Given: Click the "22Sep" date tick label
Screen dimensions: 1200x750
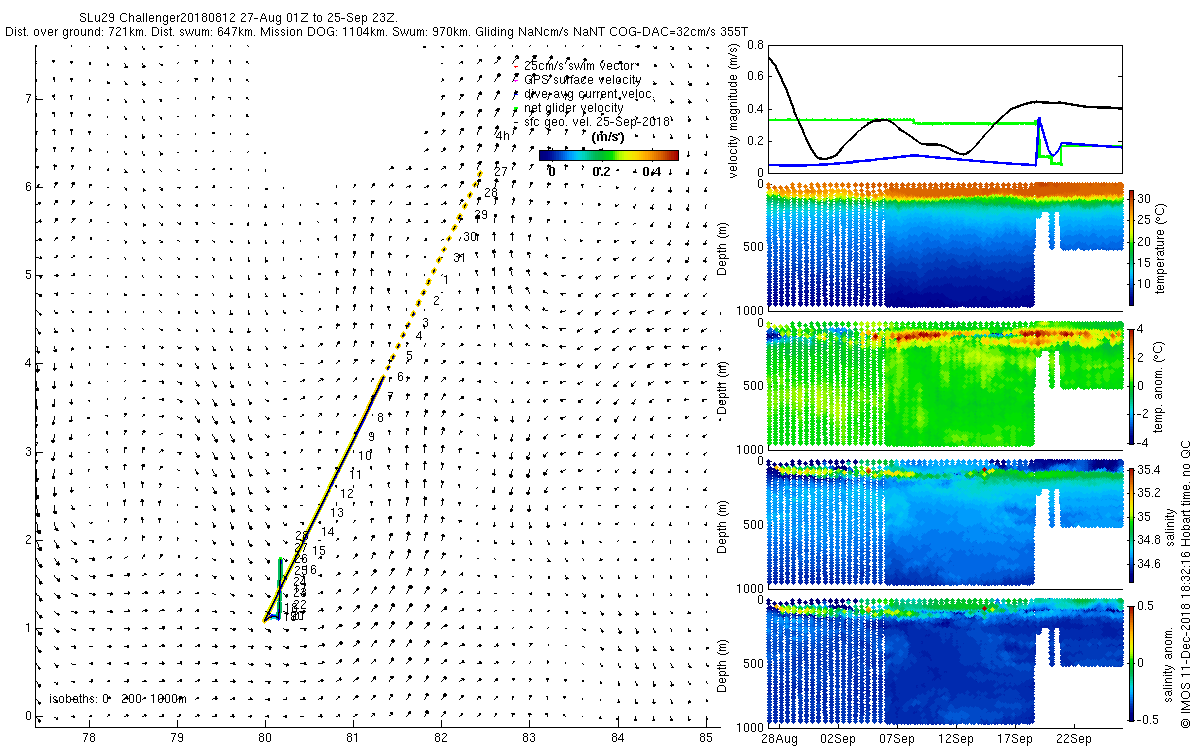Looking at the screenshot, I should 1073,738.
